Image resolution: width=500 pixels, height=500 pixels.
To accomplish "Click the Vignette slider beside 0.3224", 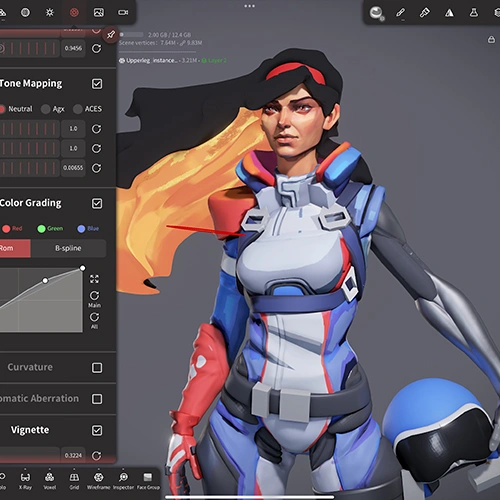I will [x=30, y=456].
